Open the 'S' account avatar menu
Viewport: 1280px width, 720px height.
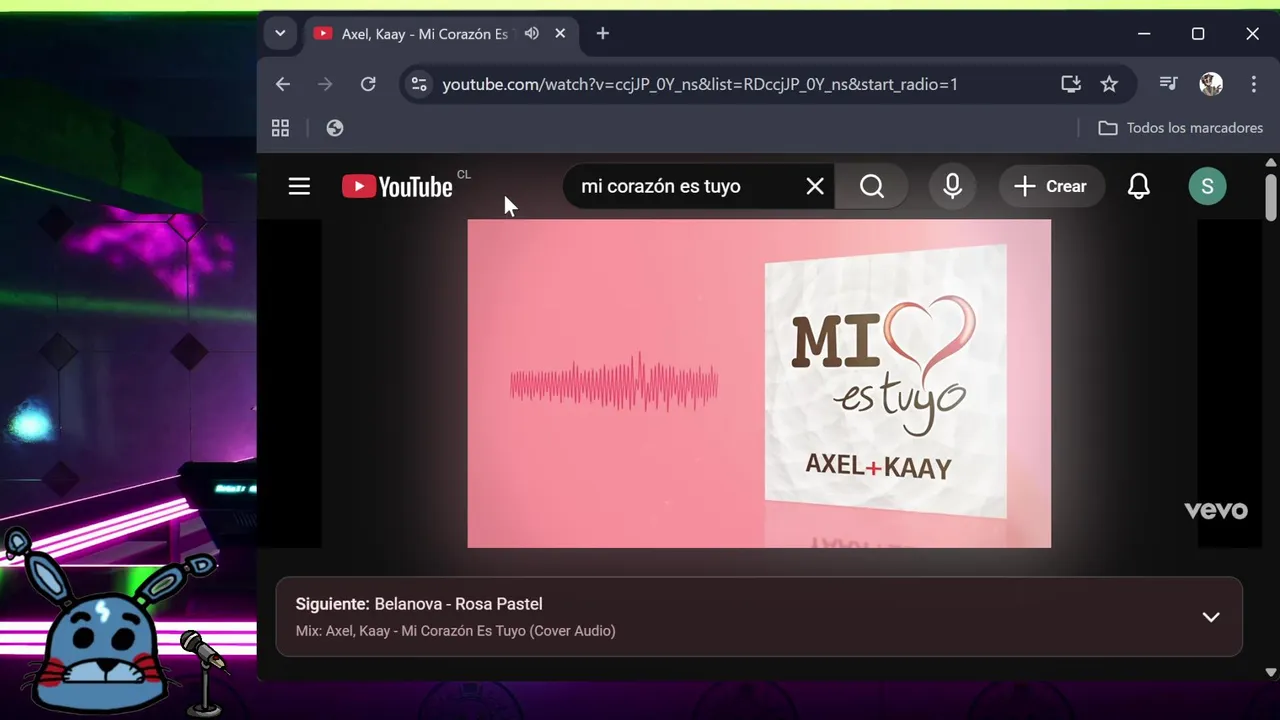tap(1207, 186)
